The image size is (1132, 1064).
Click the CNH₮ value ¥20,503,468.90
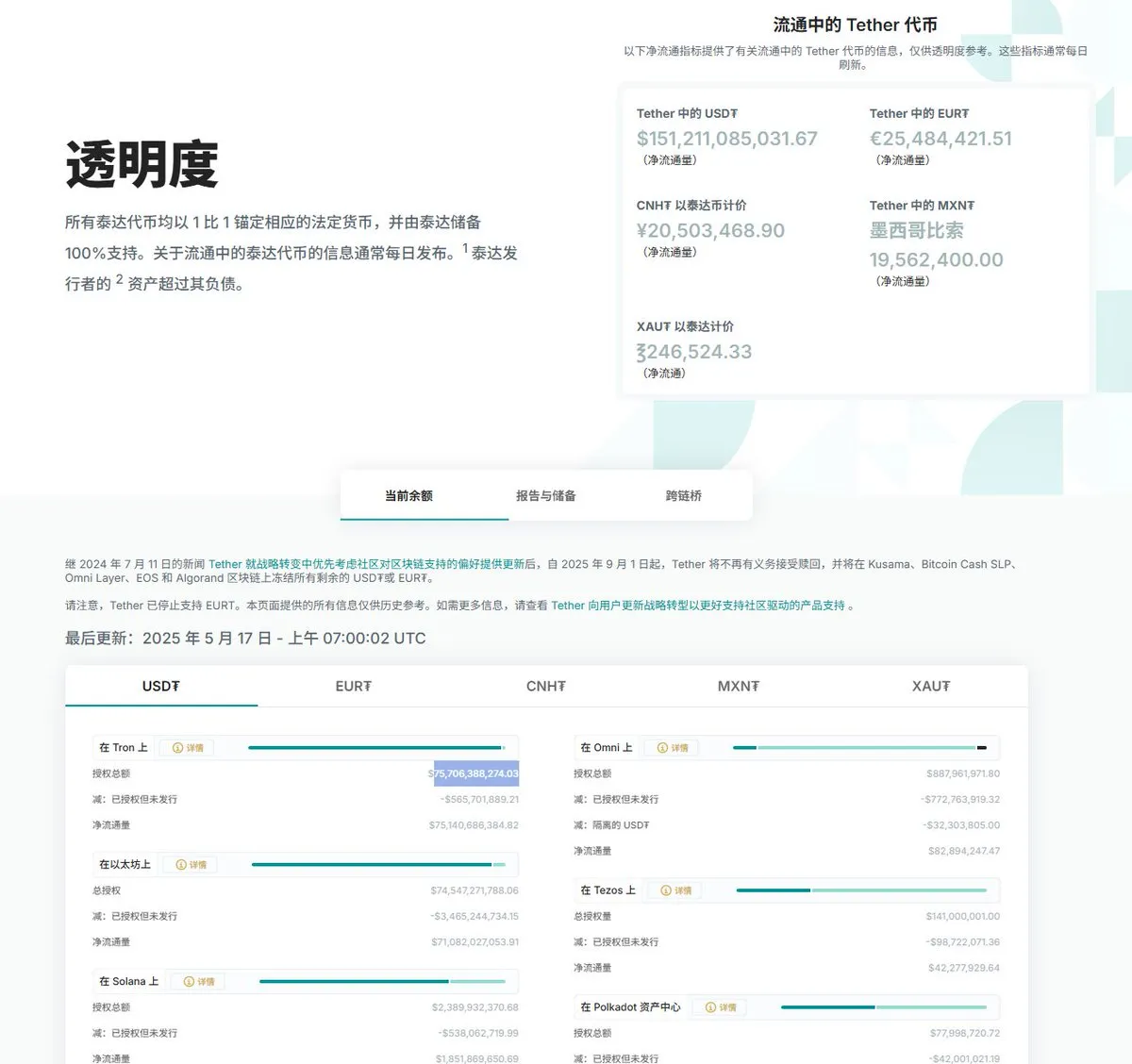[710, 230]
